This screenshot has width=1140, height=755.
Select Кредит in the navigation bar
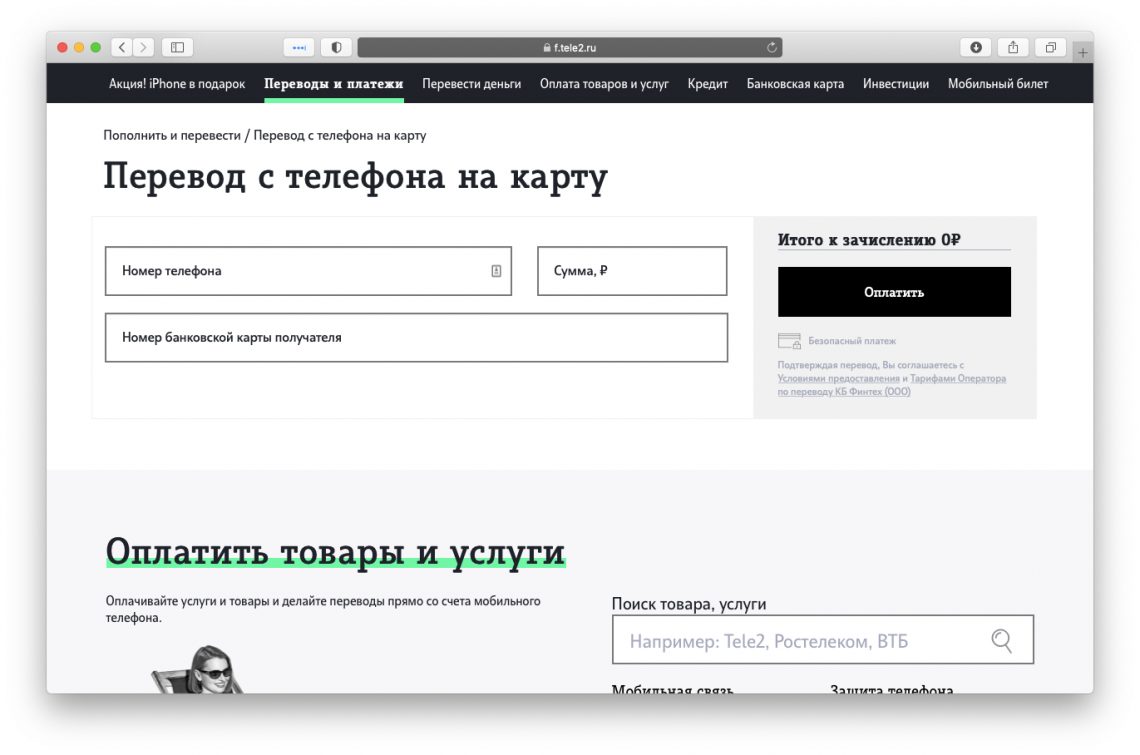[708, 84]
